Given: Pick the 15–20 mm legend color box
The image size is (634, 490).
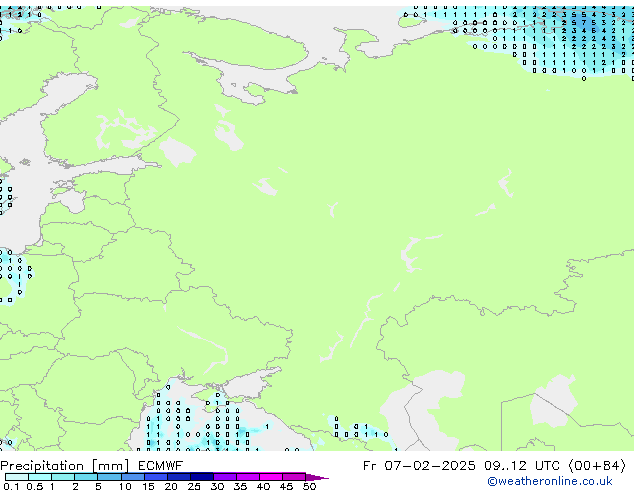Looking at the screenshot, I should pos(155,477).
